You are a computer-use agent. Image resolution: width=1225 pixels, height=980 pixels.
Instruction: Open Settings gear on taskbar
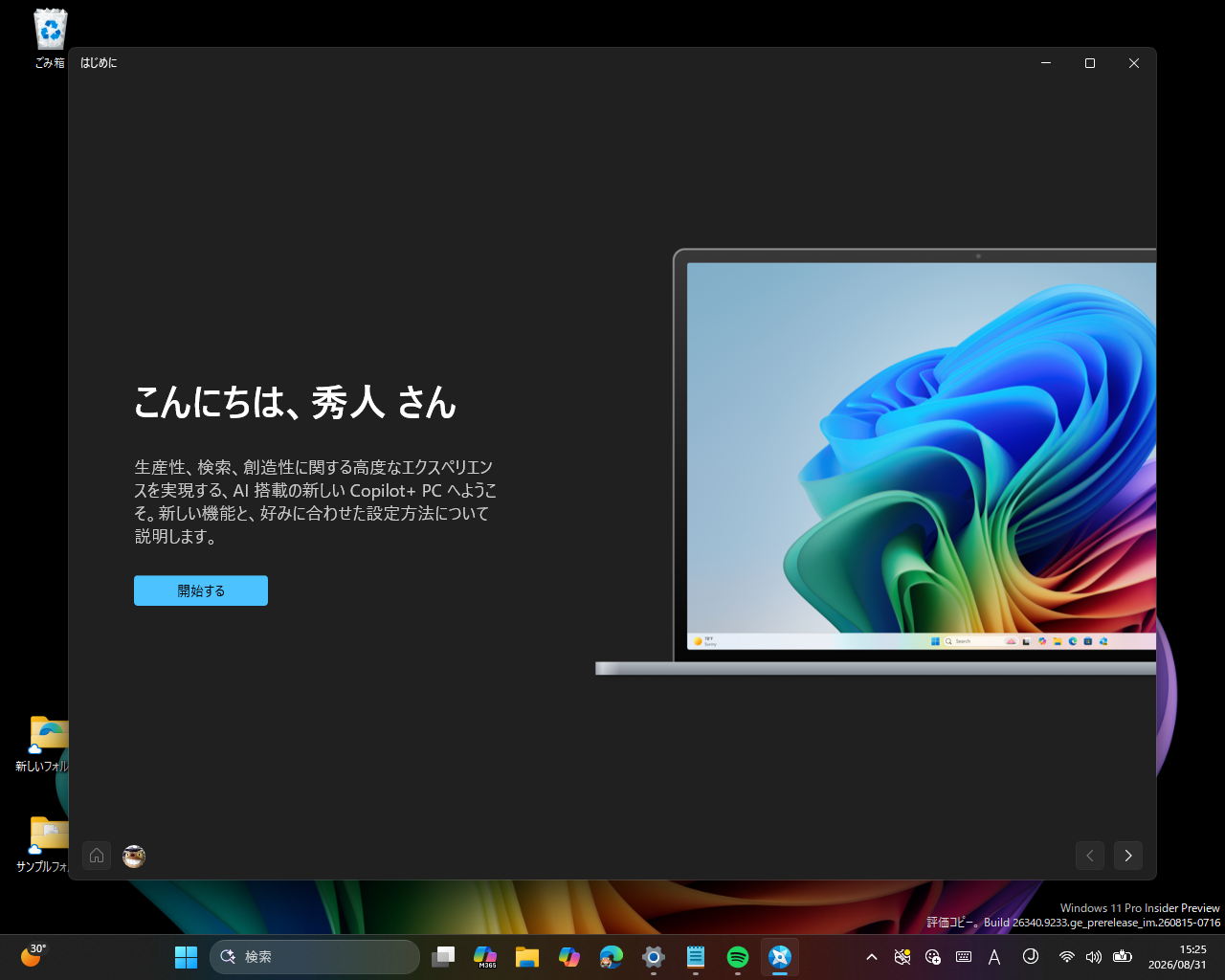click(654, 957)
